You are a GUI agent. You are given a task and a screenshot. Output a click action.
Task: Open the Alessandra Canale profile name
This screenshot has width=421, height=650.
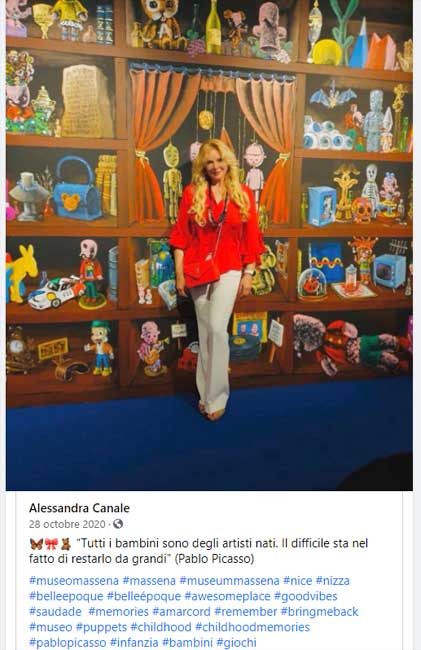tap(79, 508)
